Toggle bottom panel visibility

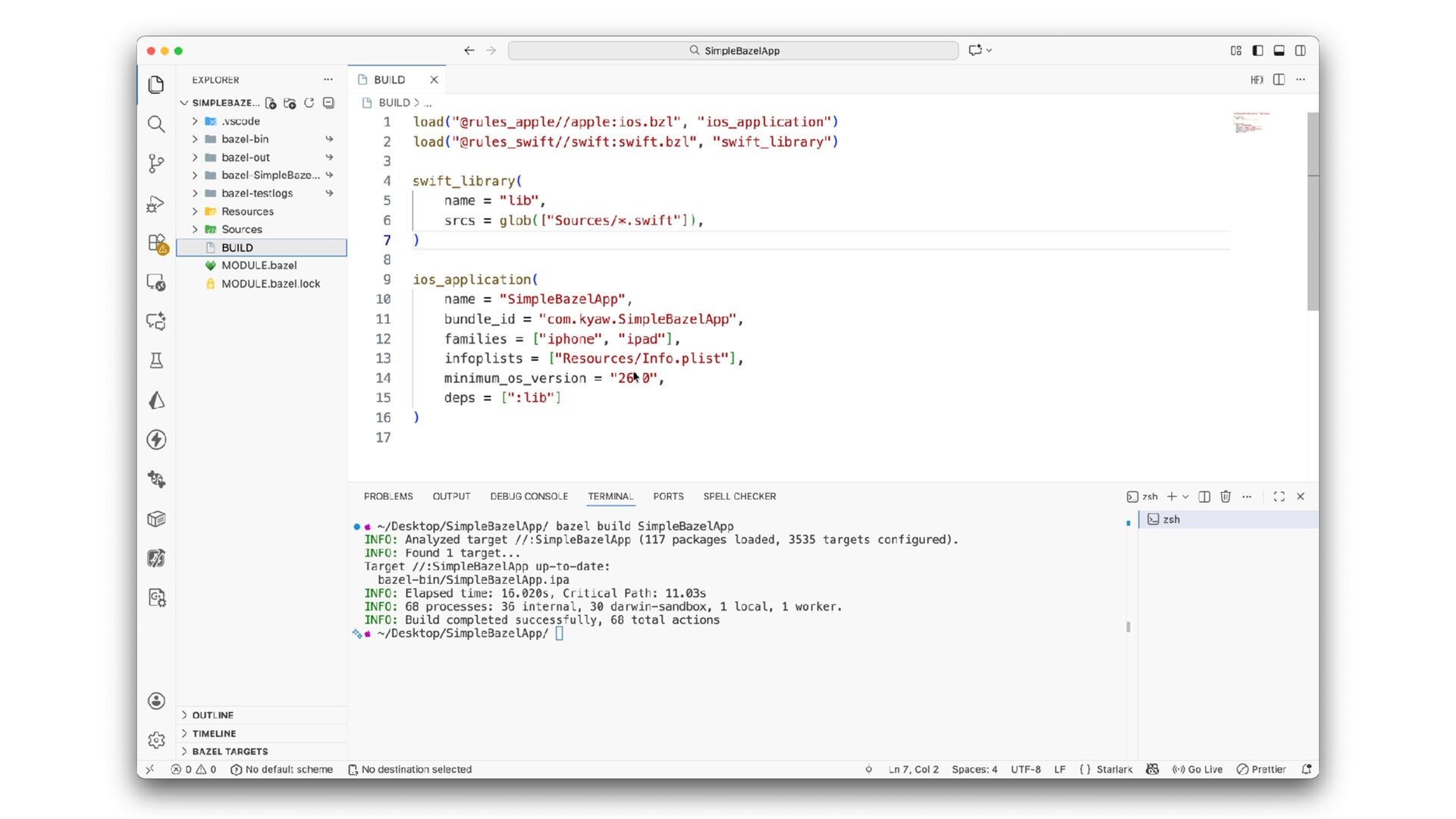(1279, 51)
